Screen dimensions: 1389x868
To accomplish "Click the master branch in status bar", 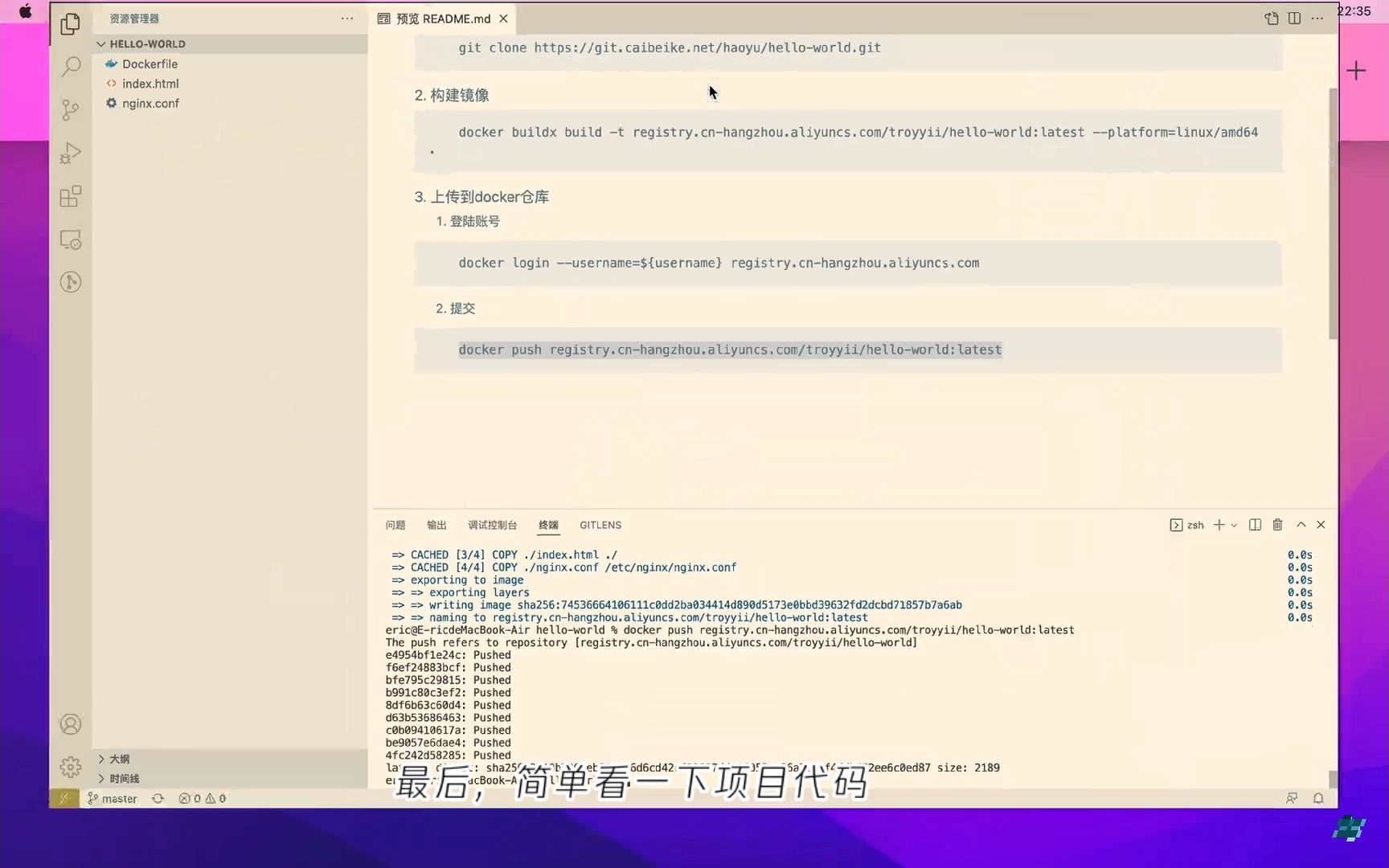I will (112, 798).
